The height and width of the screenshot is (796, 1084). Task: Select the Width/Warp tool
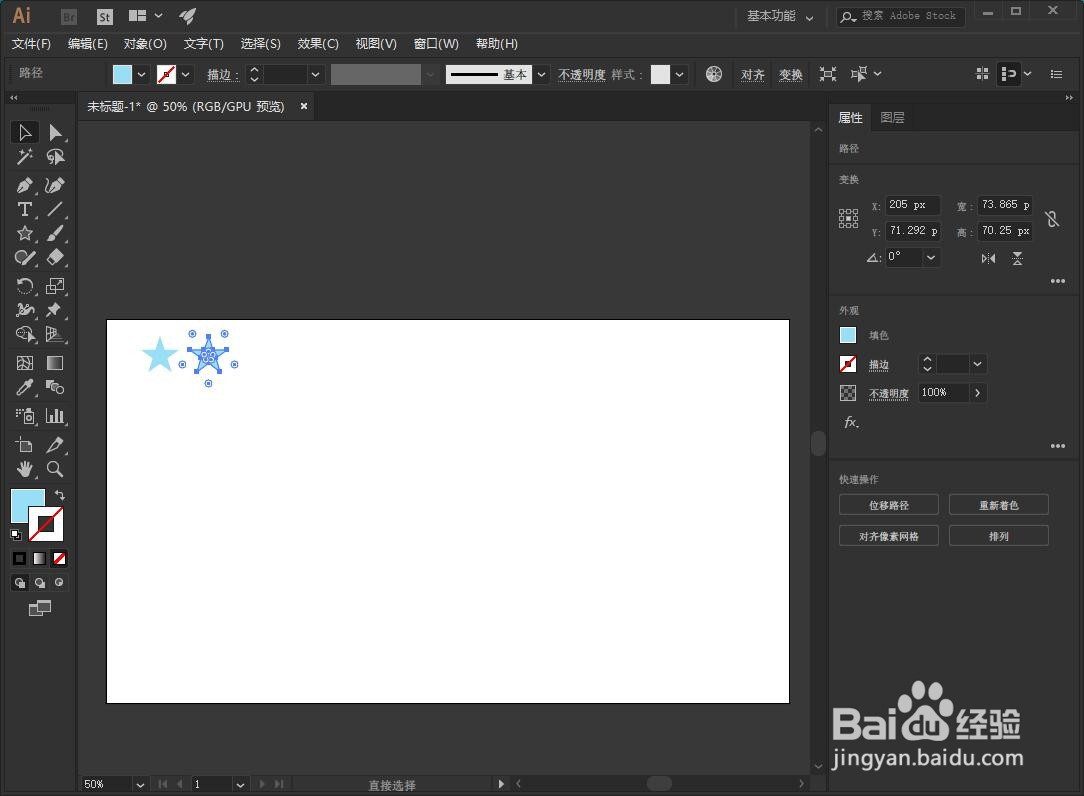25,310
